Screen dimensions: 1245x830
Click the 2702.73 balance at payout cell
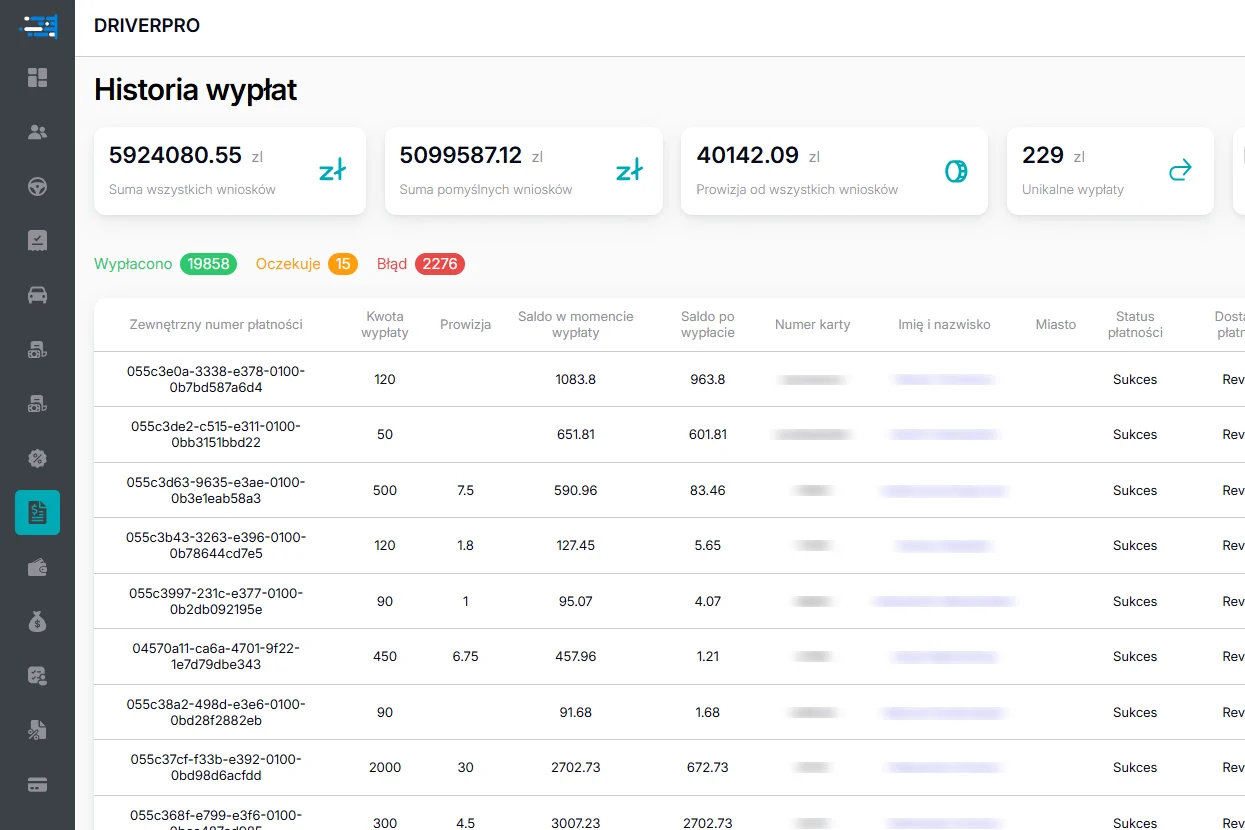coord(576,767)
